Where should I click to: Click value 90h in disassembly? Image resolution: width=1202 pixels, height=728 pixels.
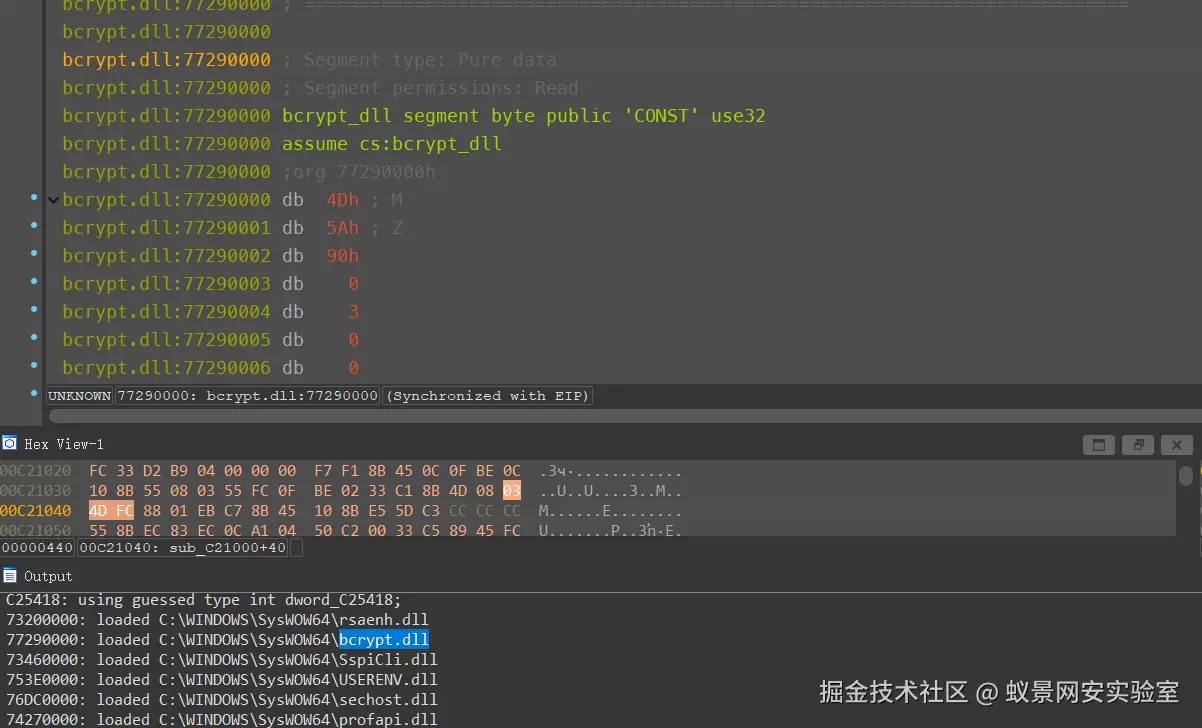342,256
